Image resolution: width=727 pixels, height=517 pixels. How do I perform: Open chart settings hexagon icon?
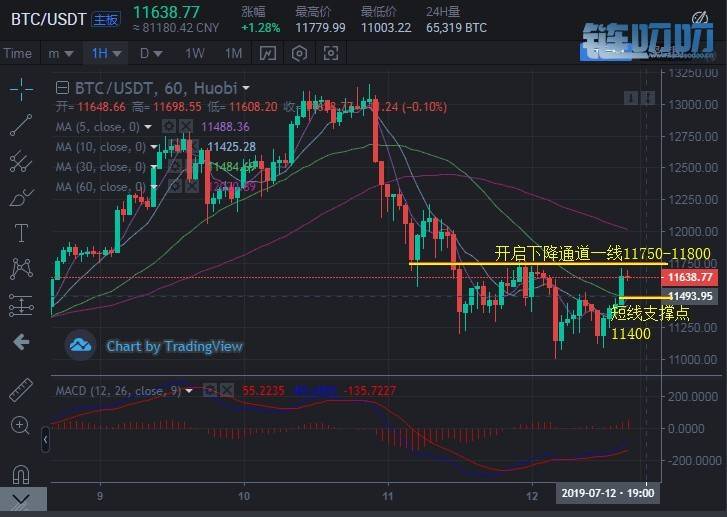(300, 53)
